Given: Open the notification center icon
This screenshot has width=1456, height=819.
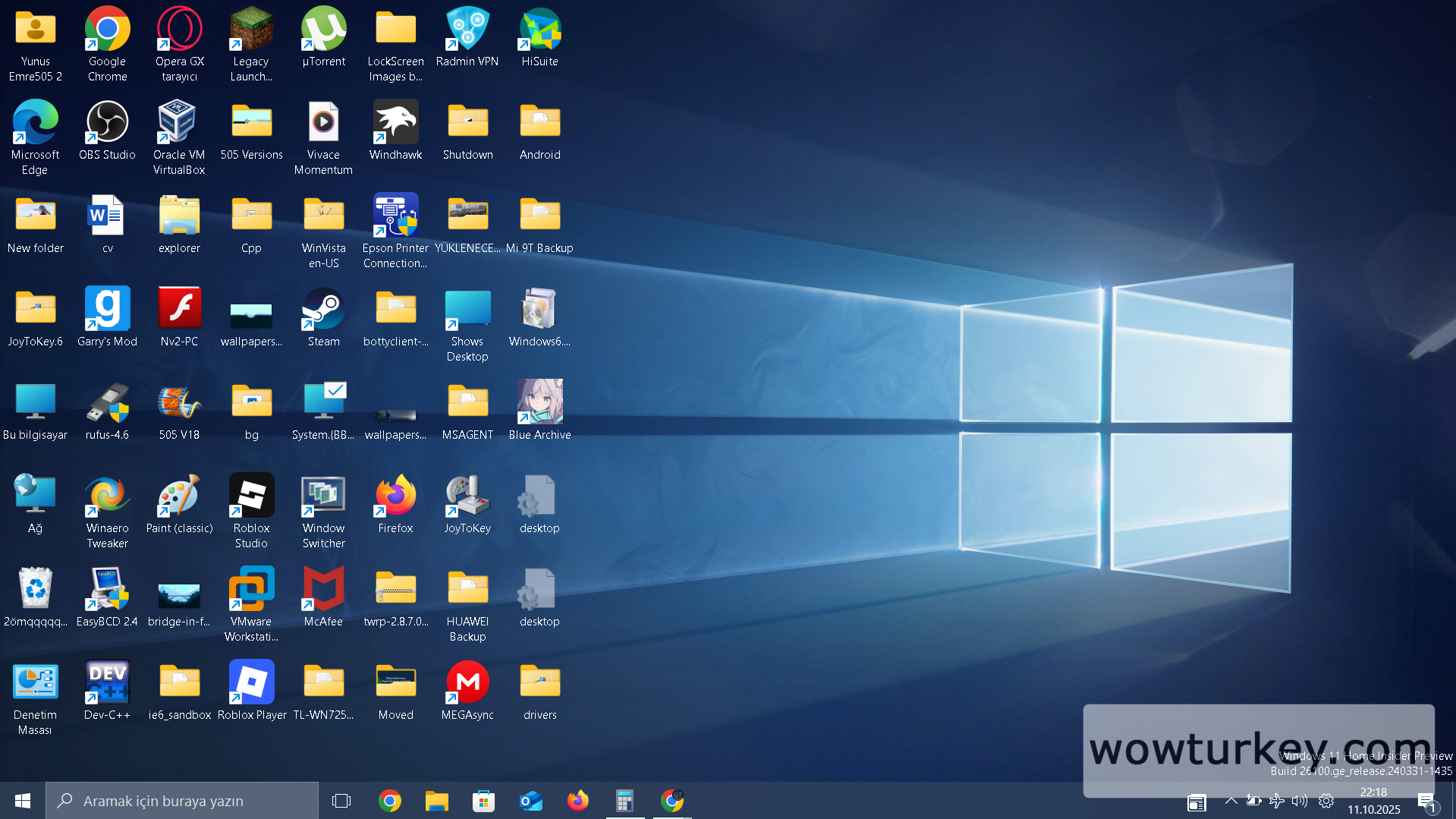Looking at the screenshot, I should [1426, 801].
